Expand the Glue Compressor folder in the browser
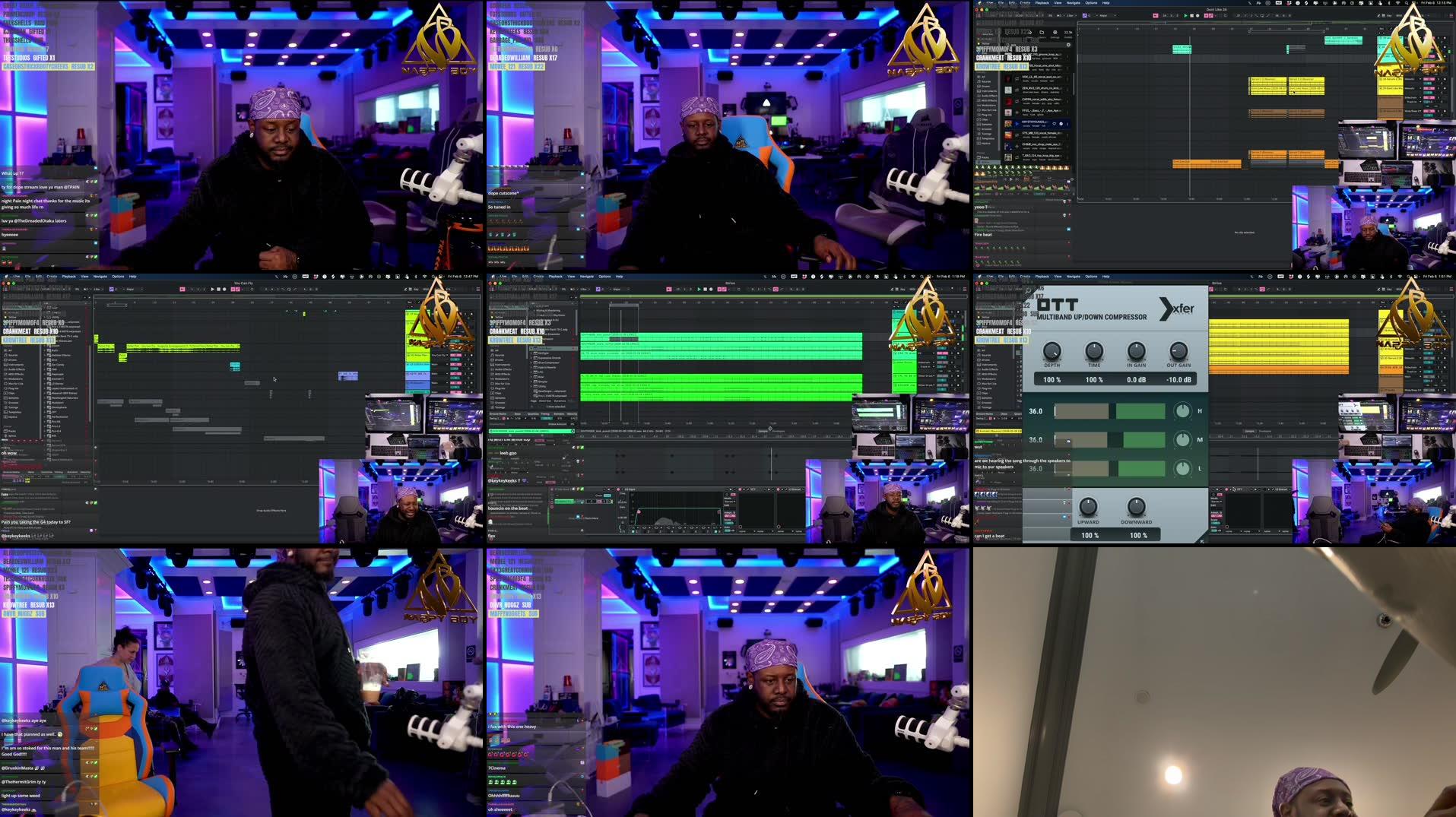1456x817 pixels. click(532, 363)
